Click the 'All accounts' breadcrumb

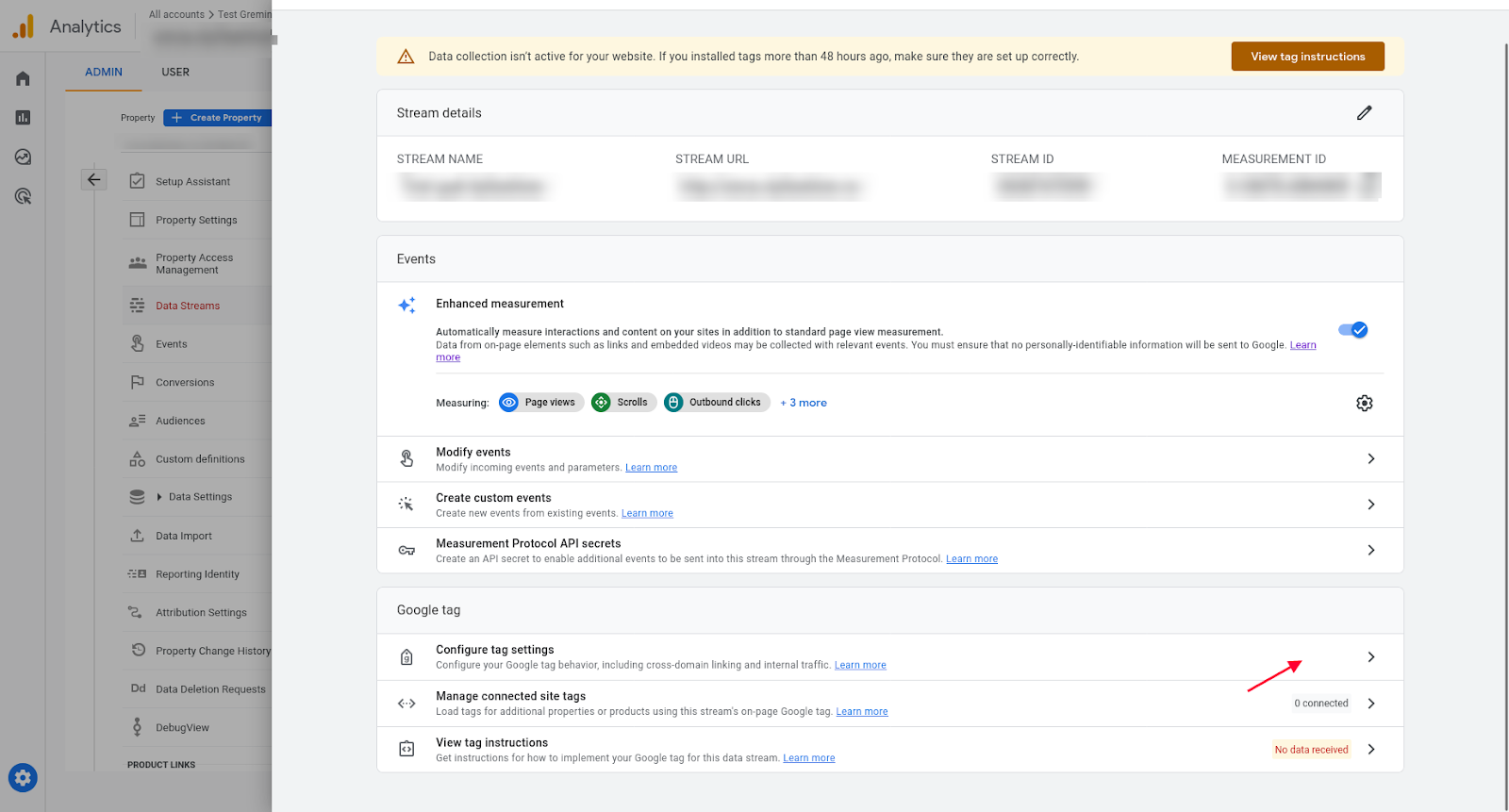pos(176,14)
